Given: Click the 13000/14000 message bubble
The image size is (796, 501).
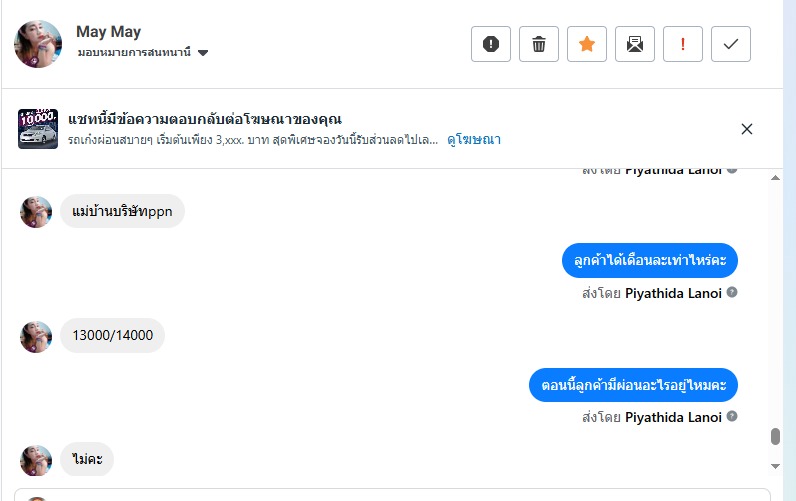Looking at the screenshot, I should 113,335.
